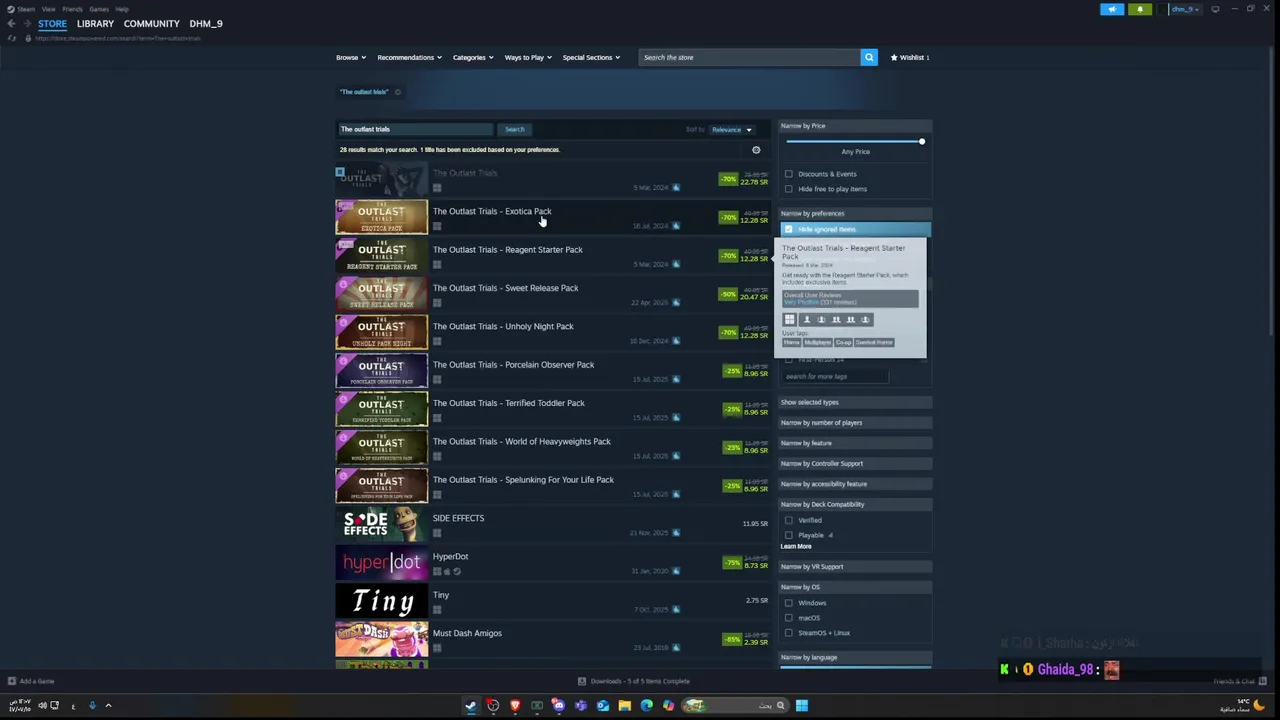Open the Special Sections dropdown

point(591,57)
